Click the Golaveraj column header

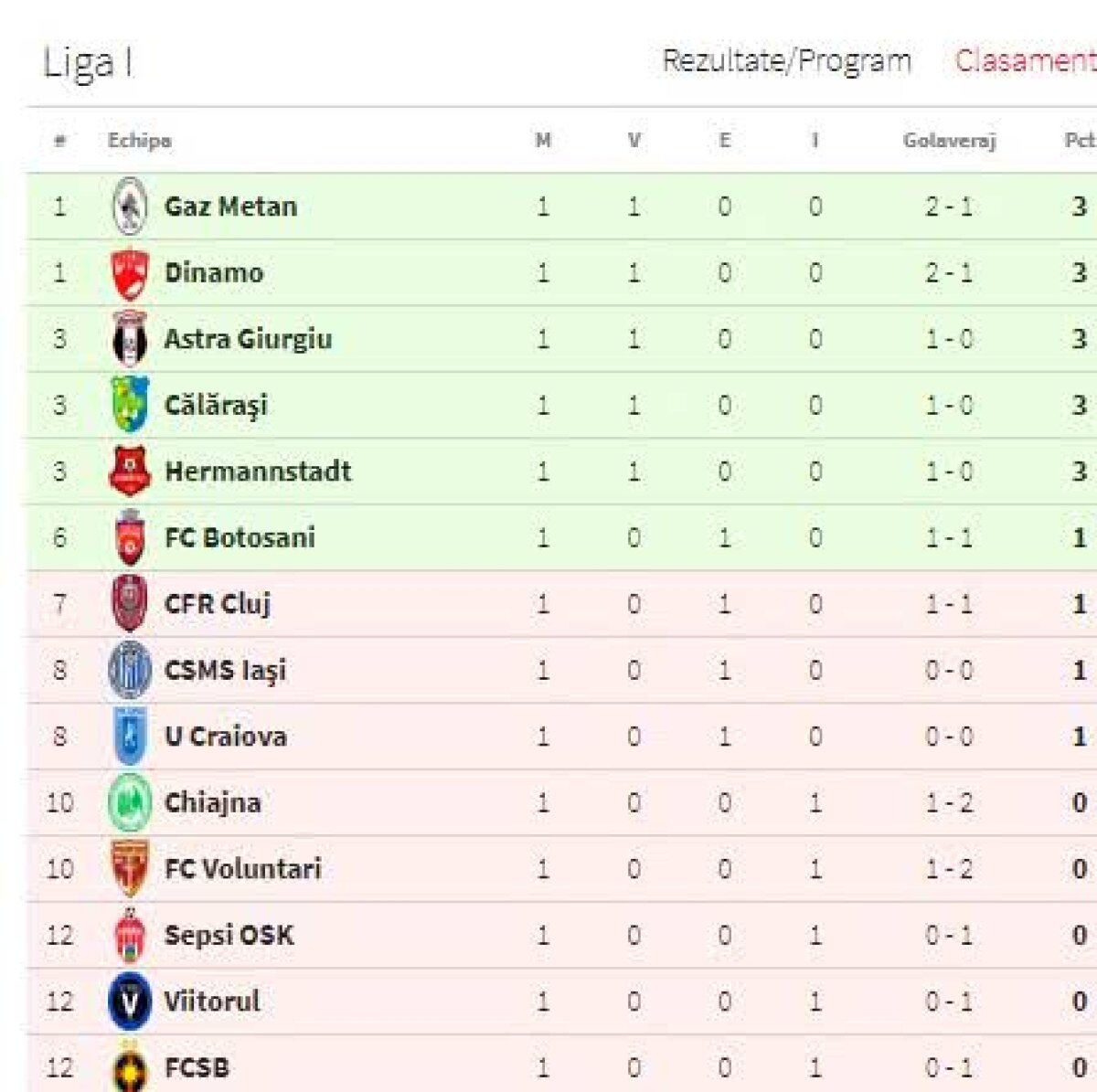949,141
